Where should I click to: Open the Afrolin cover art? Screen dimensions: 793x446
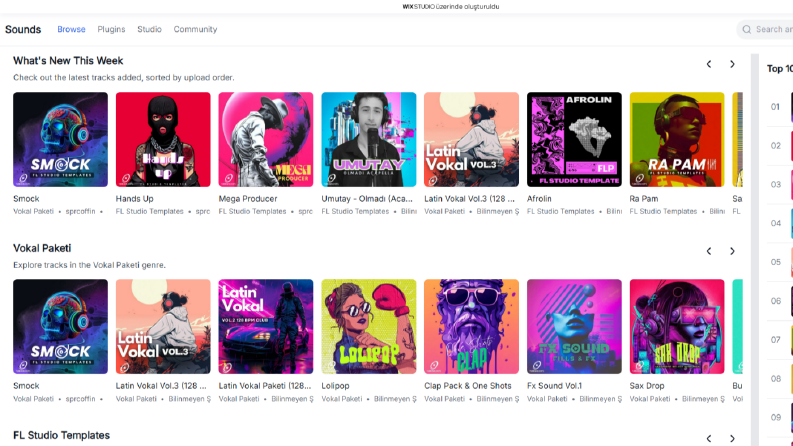[574, 140]
